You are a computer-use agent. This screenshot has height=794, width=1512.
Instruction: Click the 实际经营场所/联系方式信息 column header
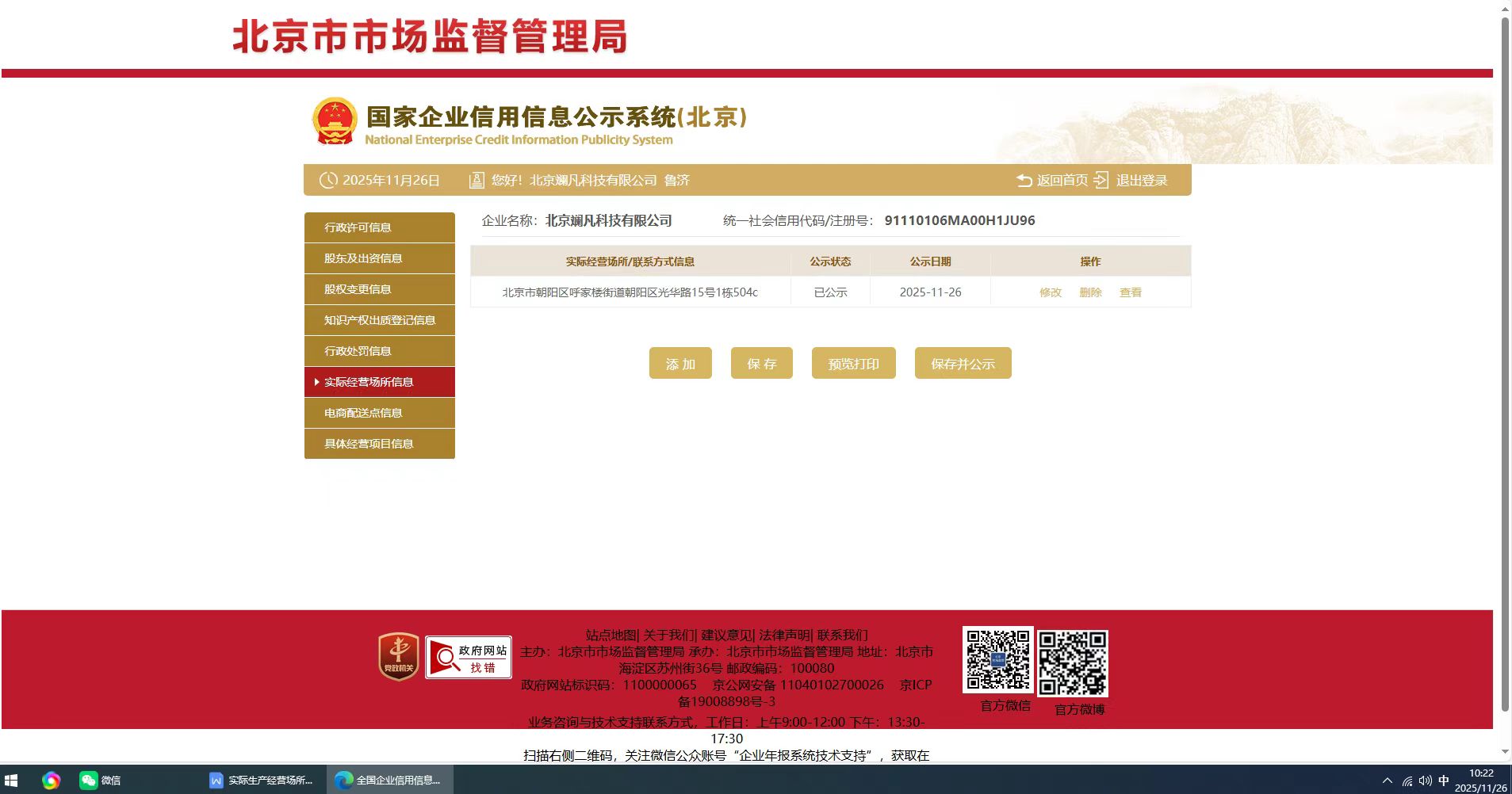point(630,261)
